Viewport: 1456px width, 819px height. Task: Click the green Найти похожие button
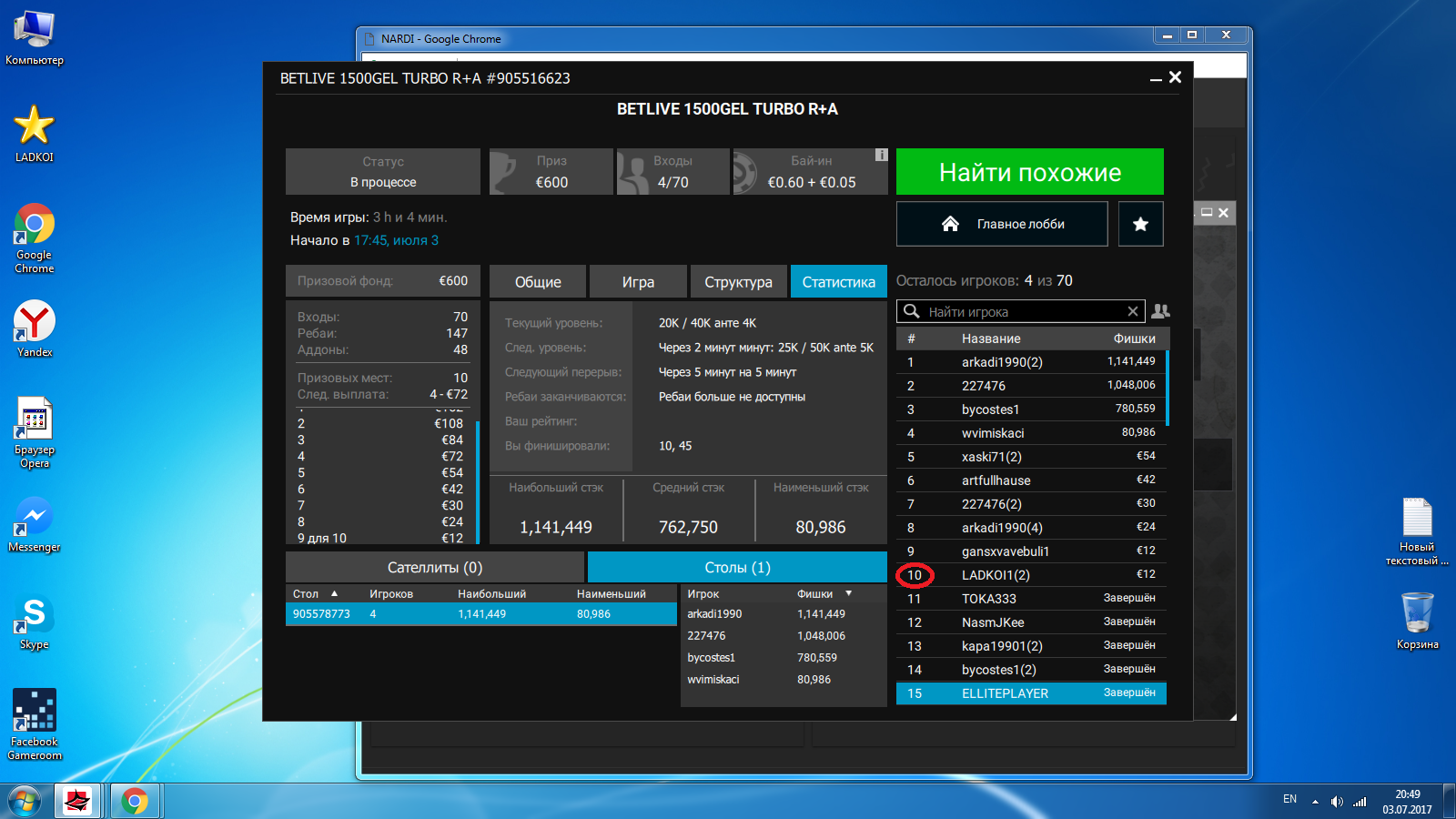[x=1029, y=172]
